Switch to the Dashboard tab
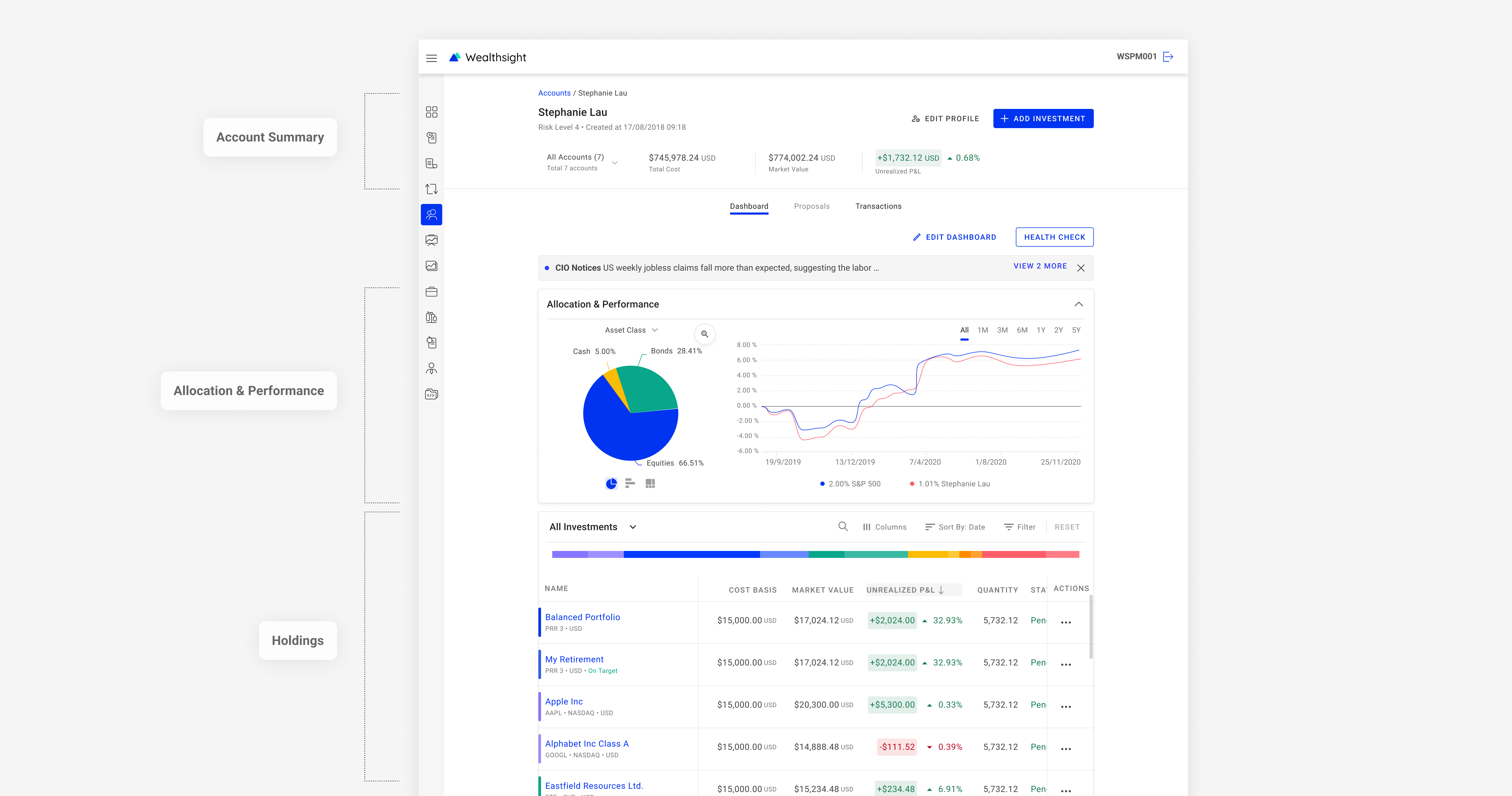Viewport: 1512px width, 796px height. 749,207
